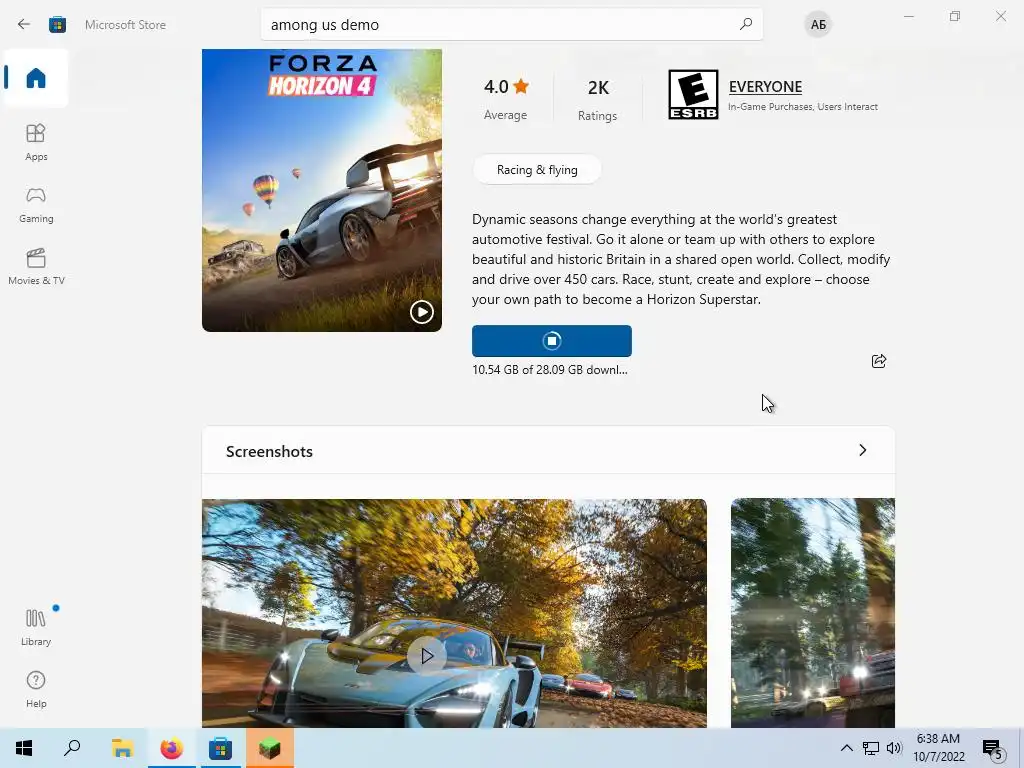Open the Home tab in the sidebar

tap(36, 78)
